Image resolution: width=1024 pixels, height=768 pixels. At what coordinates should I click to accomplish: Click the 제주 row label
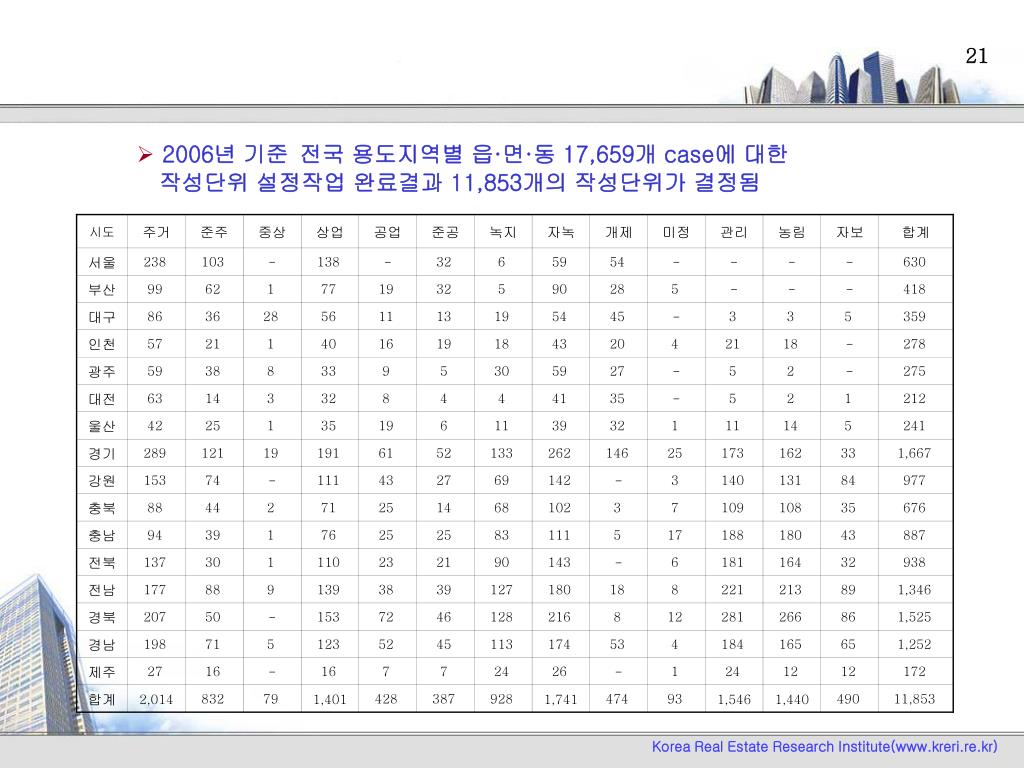click(x=102, y=671)
